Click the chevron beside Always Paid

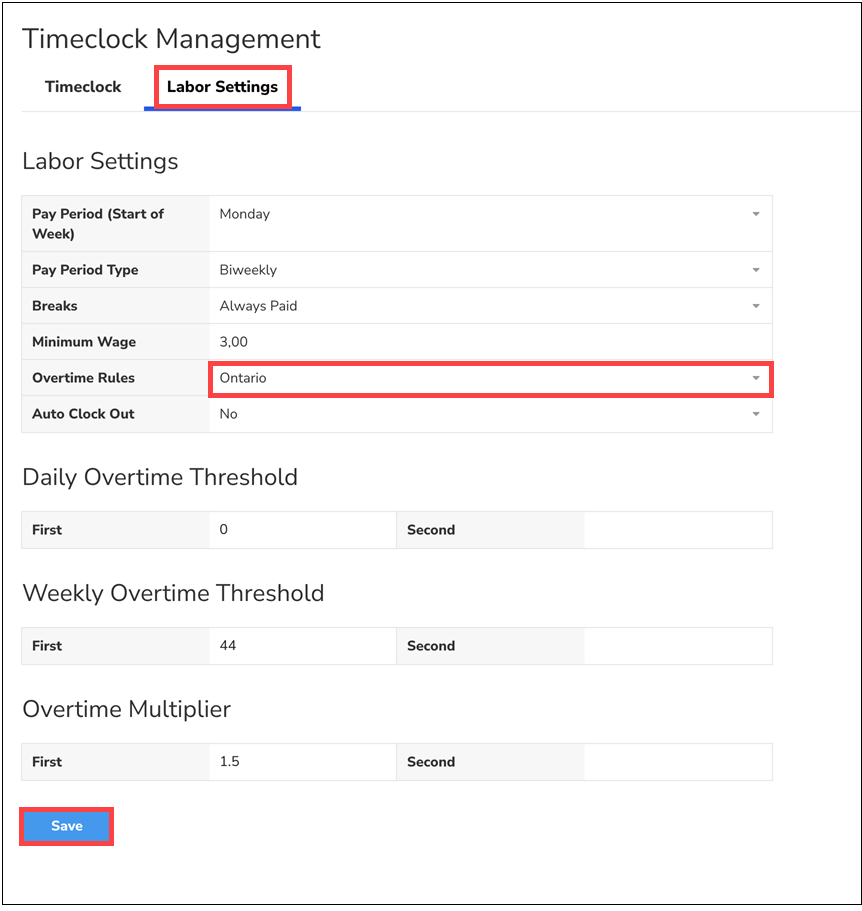point(757,306)
